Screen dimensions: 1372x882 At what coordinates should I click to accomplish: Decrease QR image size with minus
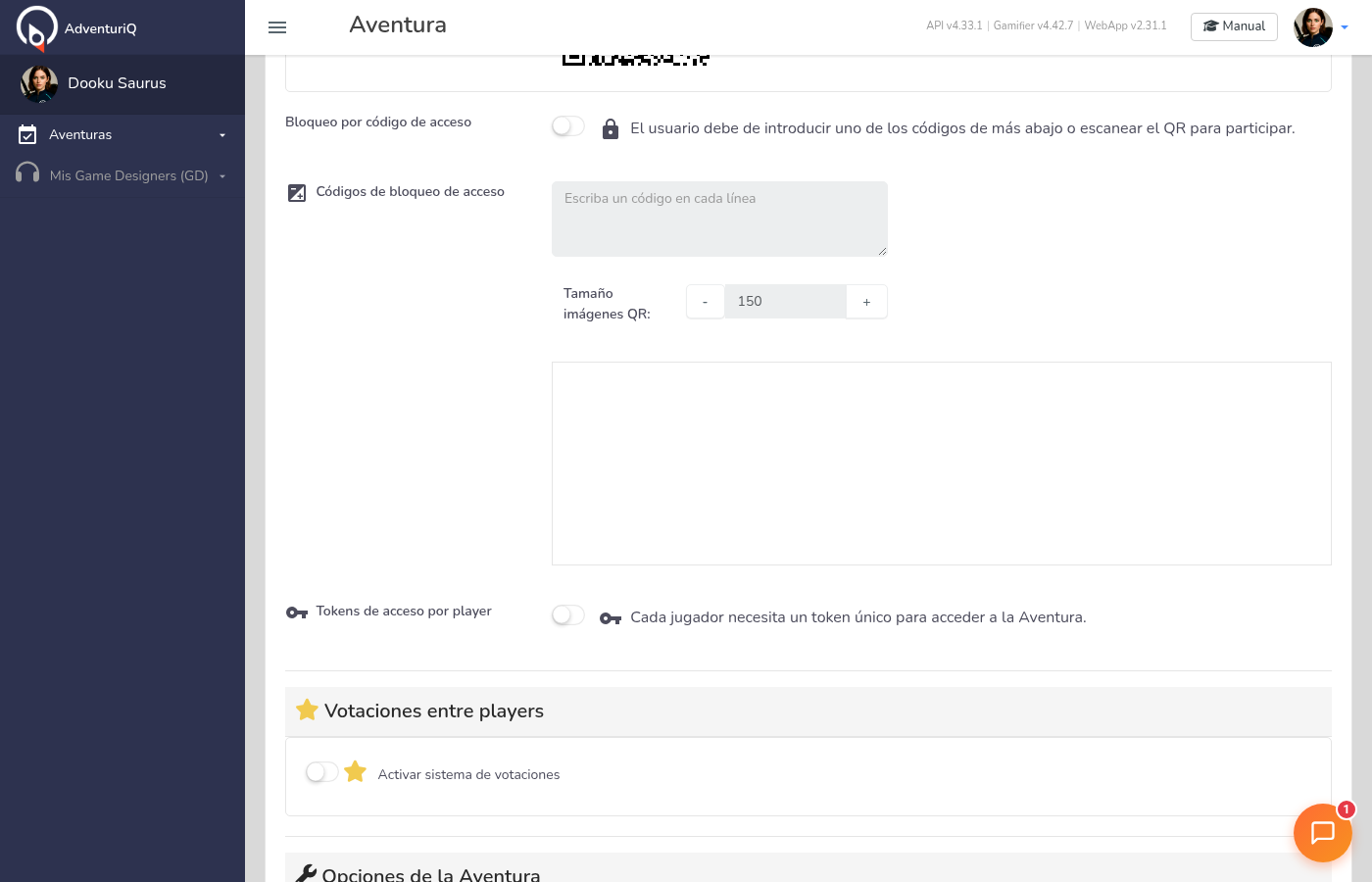pyautogui.click(x=705, y=302)
